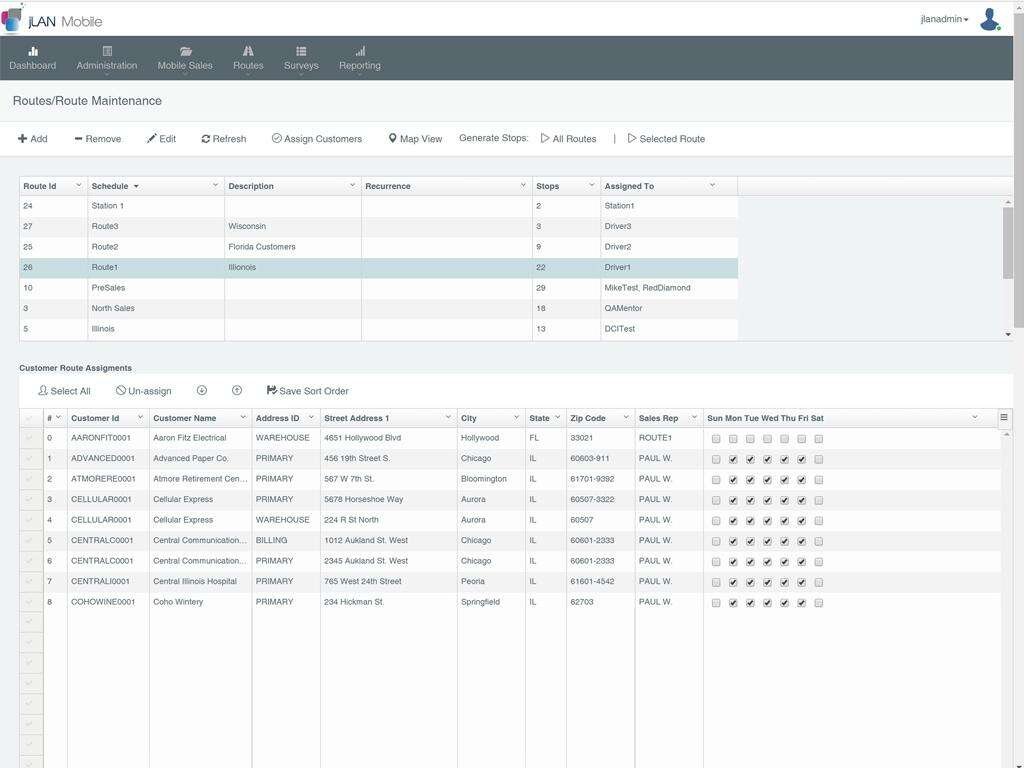Toggle Sat checkbox for Aaron Fitz Electrical
1024x768 pixels.
[x=818, y=439]
